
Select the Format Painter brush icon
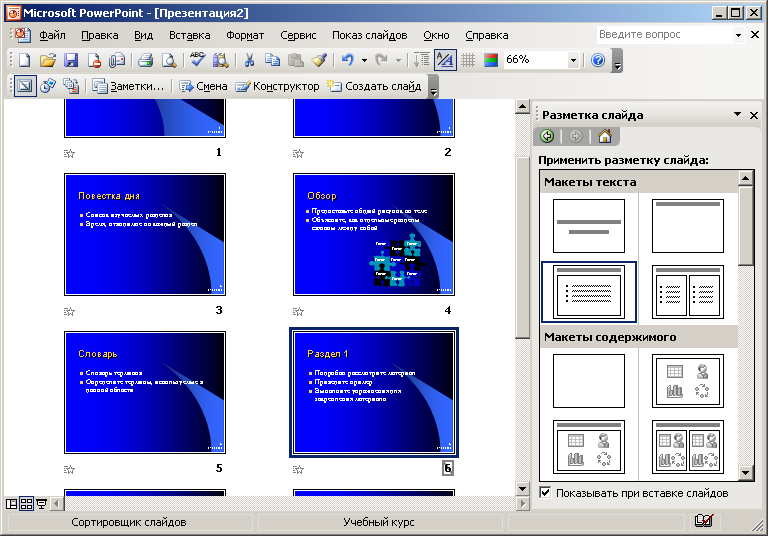(x=319, y=60)
